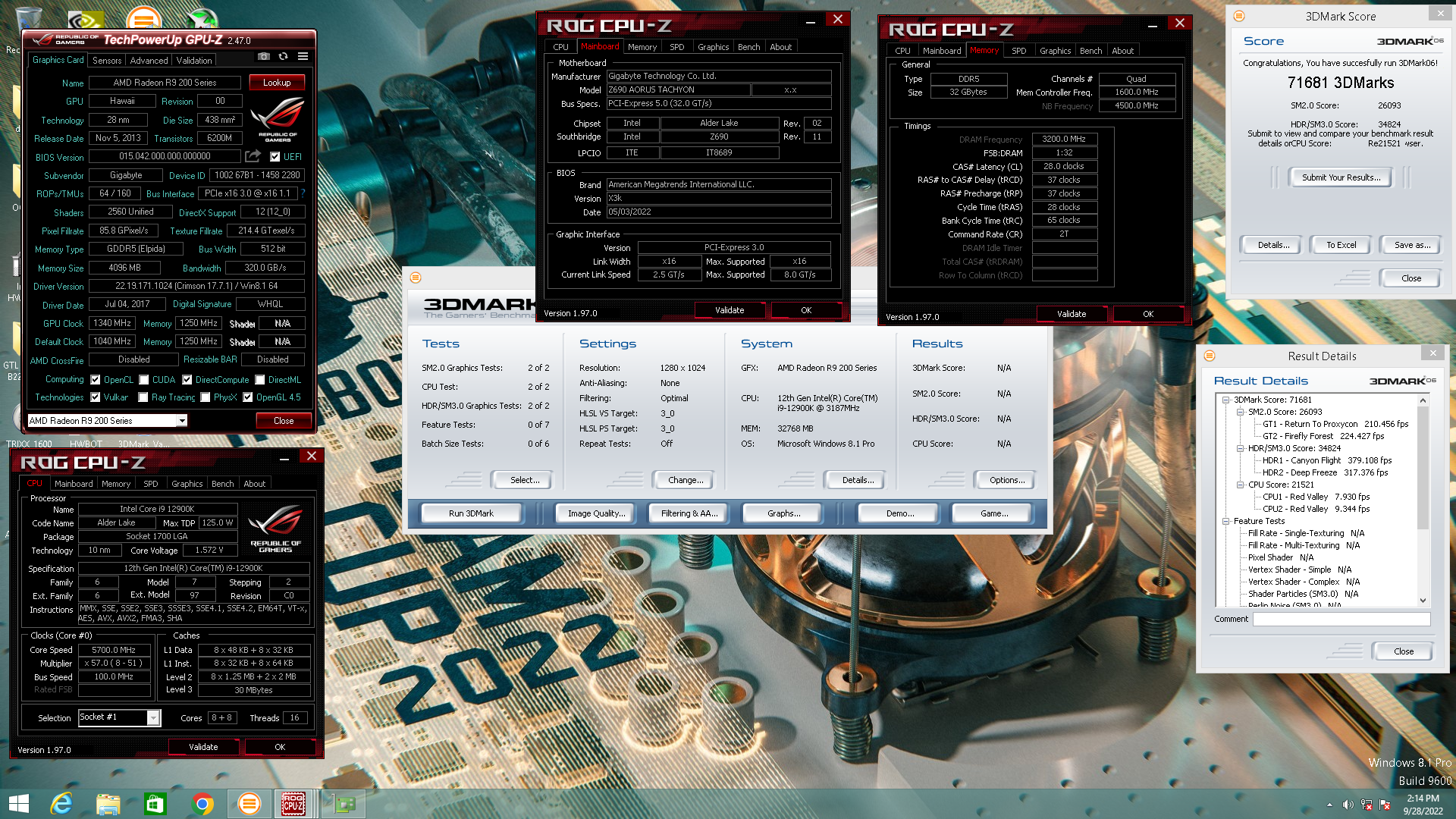Launch Google Chrome from the taskbar
This screenshot has height=819, width=1456.
tap(202, 804)
